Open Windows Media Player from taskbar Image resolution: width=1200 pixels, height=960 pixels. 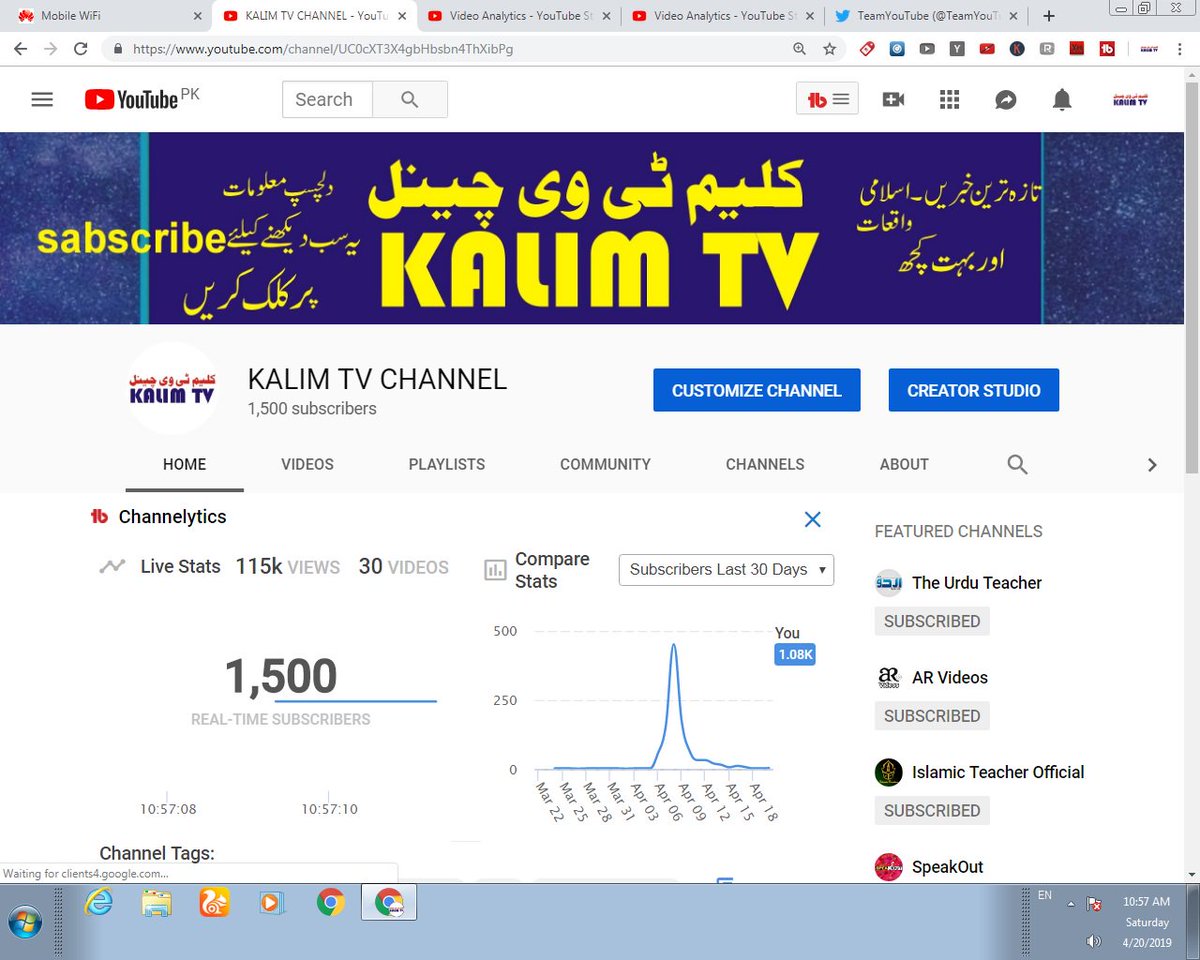coord(272,903)
